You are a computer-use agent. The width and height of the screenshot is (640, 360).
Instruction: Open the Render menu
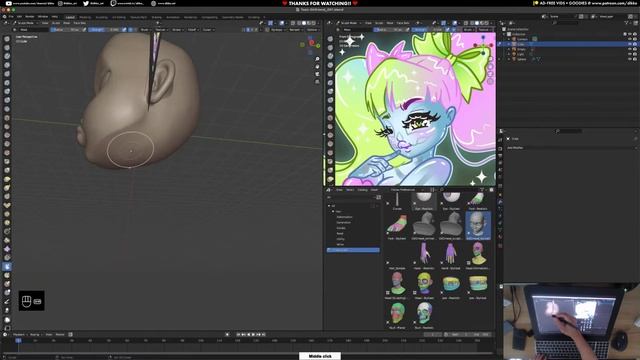pyautogui.click(x=30, y=17)
